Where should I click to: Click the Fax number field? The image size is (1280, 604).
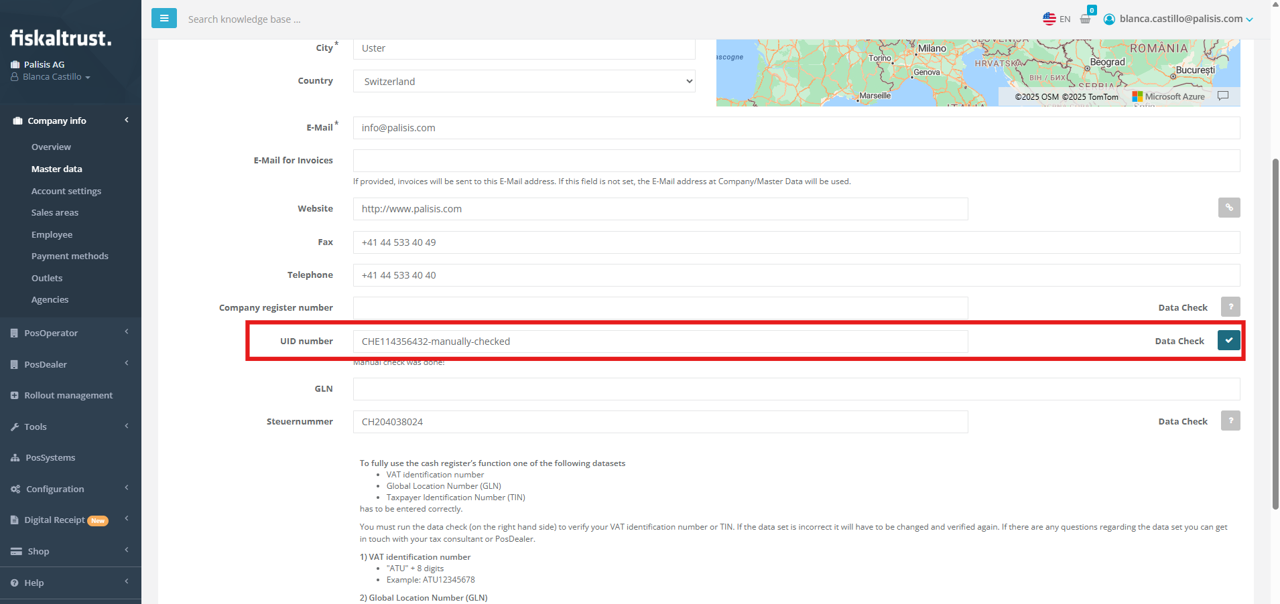(796, 242)
